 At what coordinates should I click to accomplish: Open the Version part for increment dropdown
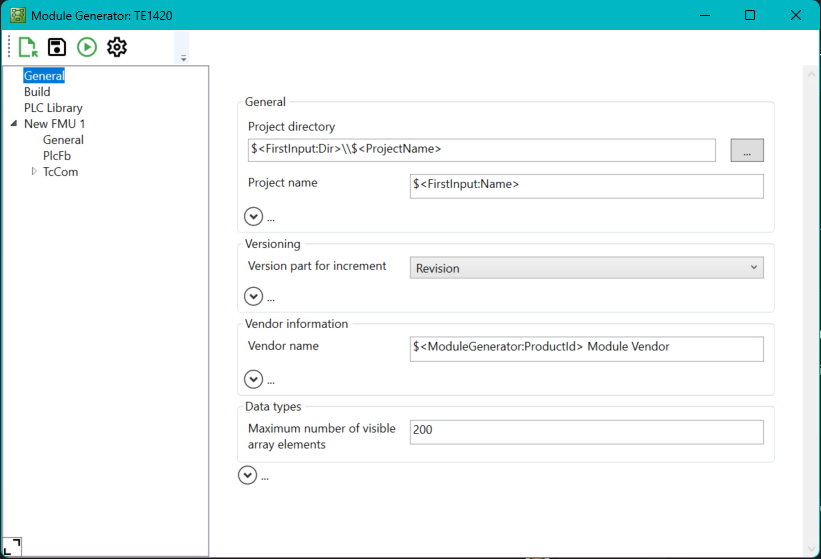(x=586, y=268)
